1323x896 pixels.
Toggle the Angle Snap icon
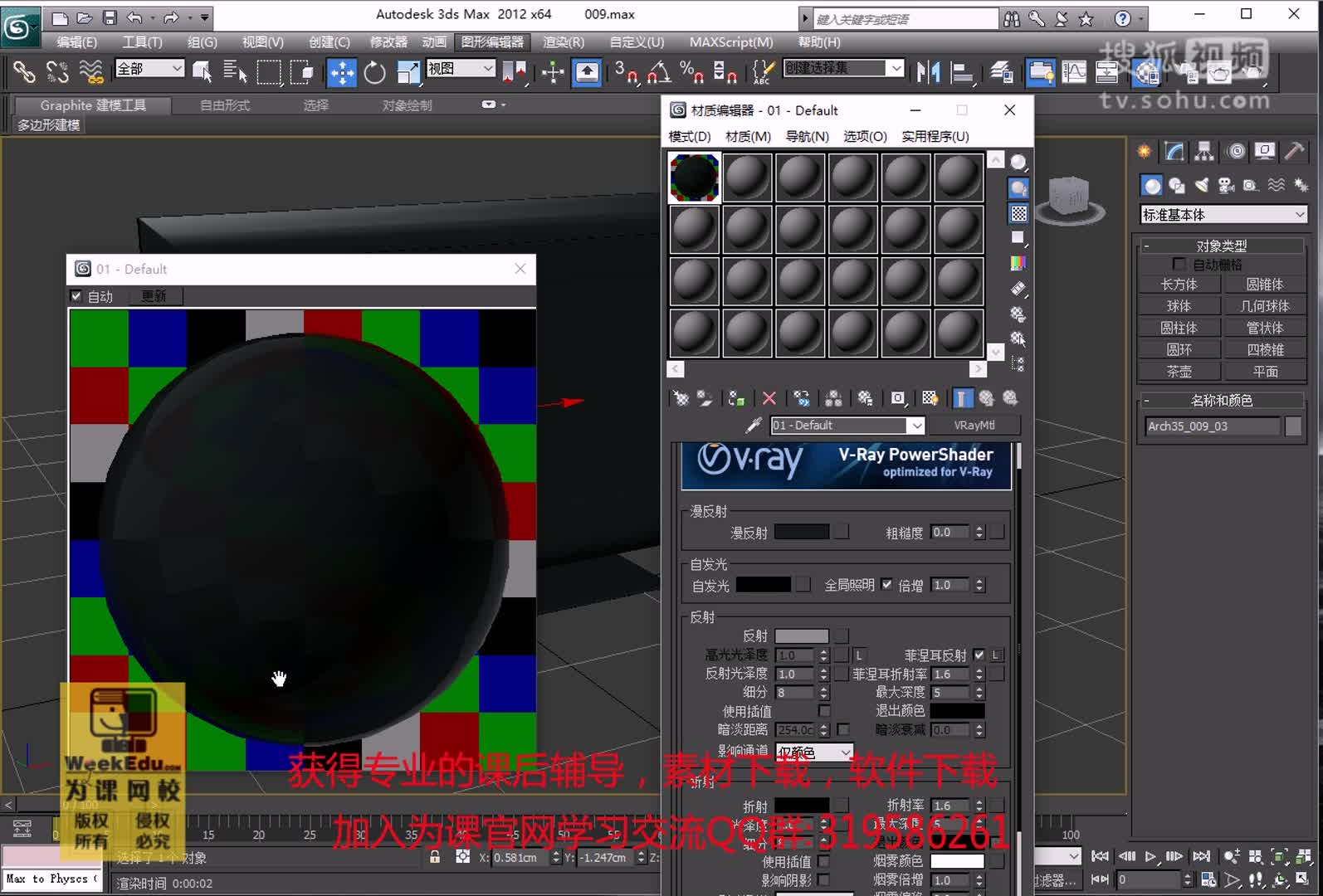[659, 73]
